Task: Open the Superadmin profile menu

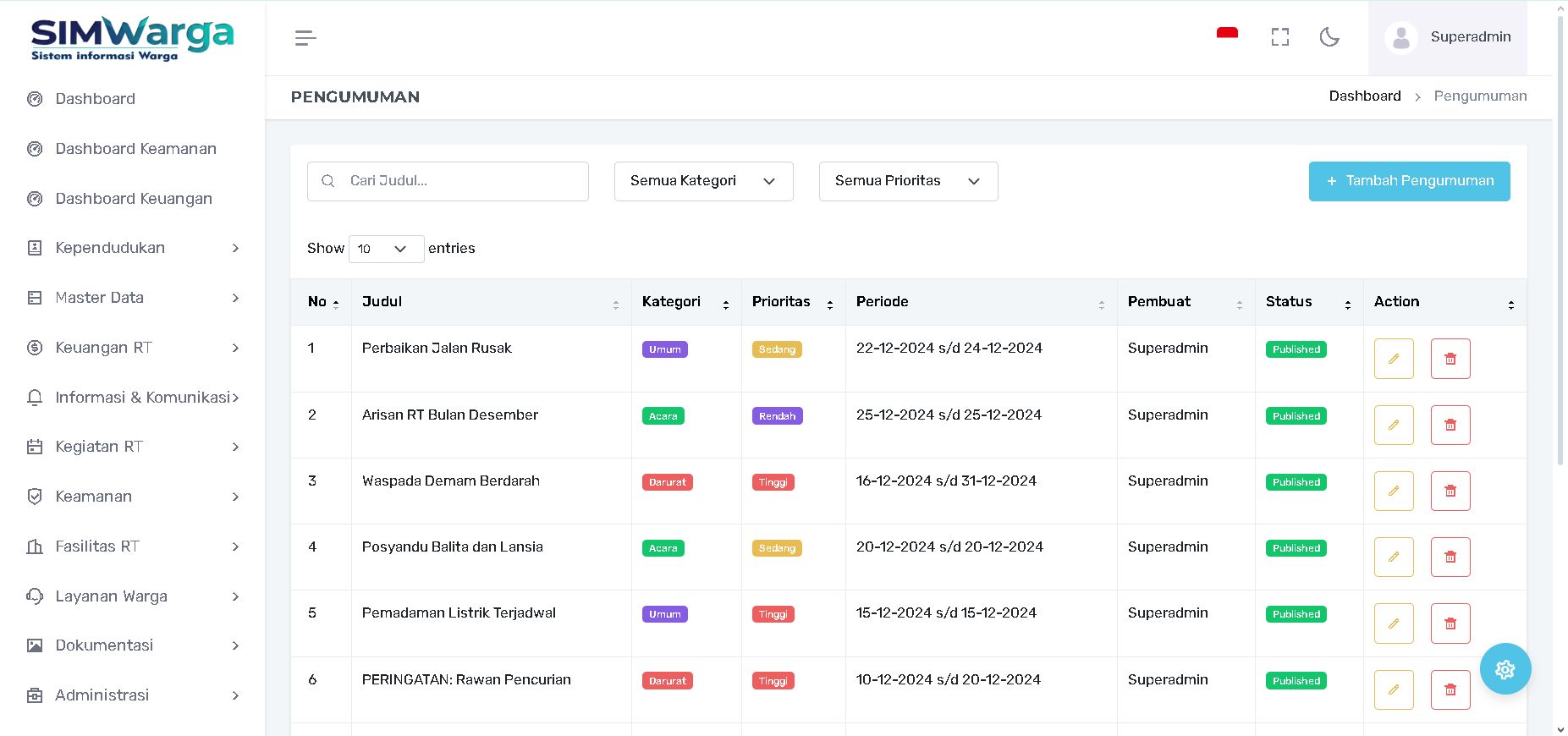Action: coord(1448,37)
